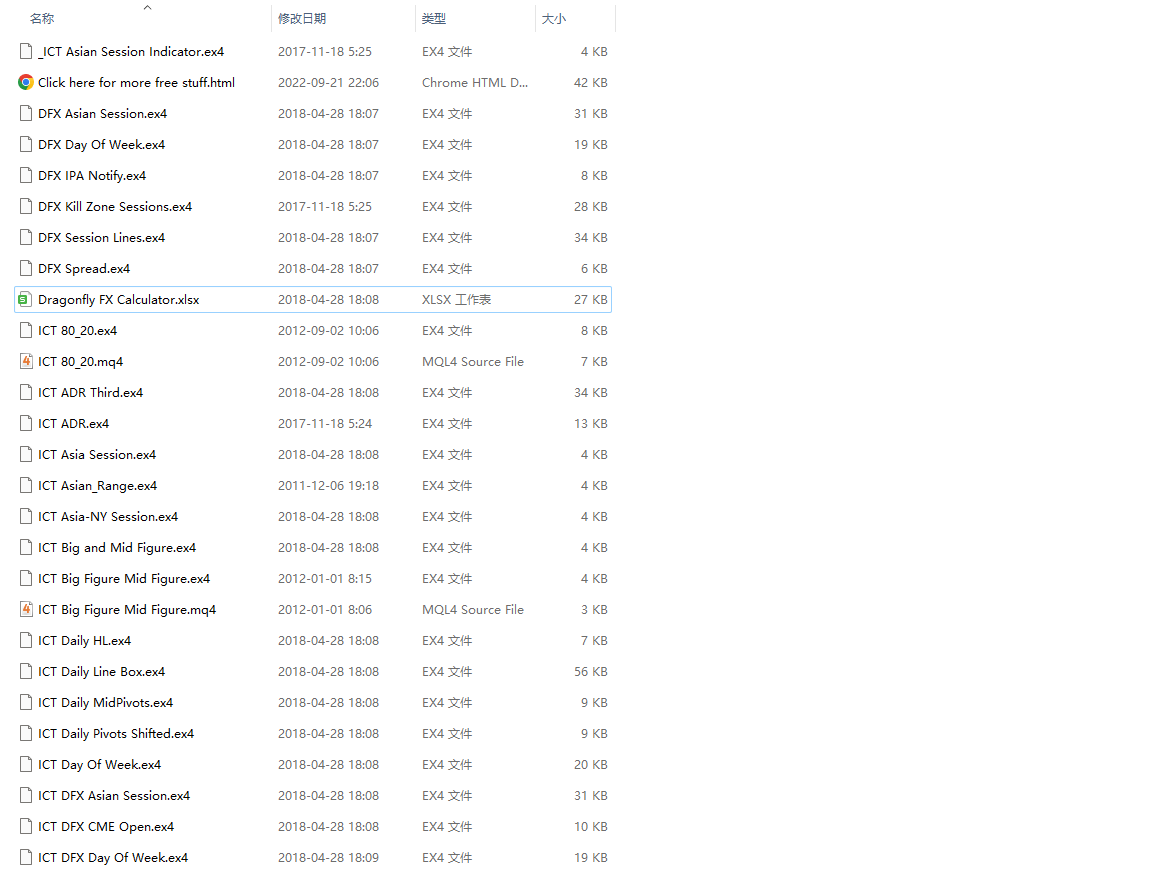
Task: Click the size 10 KB
Action: 590,827
